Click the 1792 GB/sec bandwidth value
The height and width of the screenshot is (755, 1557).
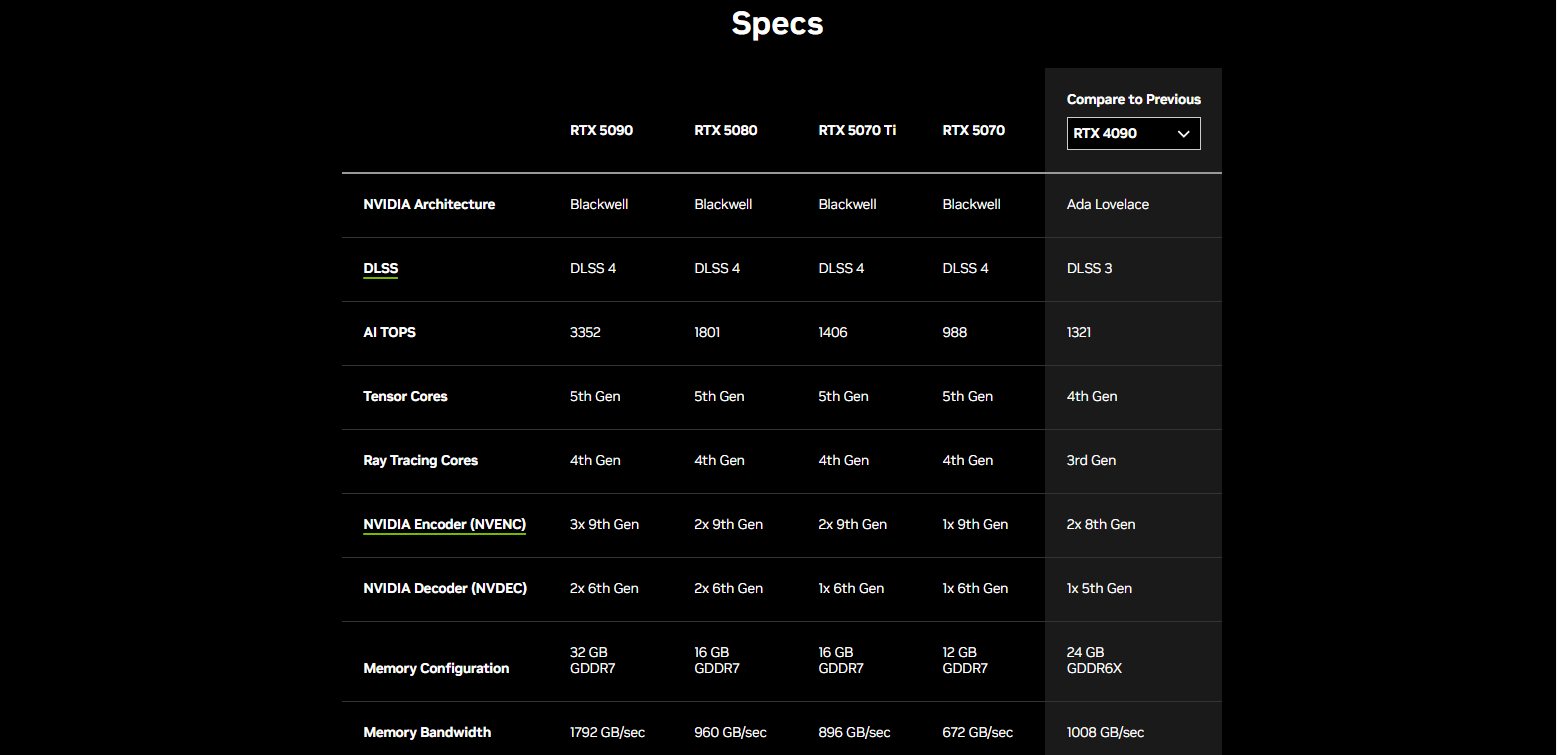tap(607, 732)
